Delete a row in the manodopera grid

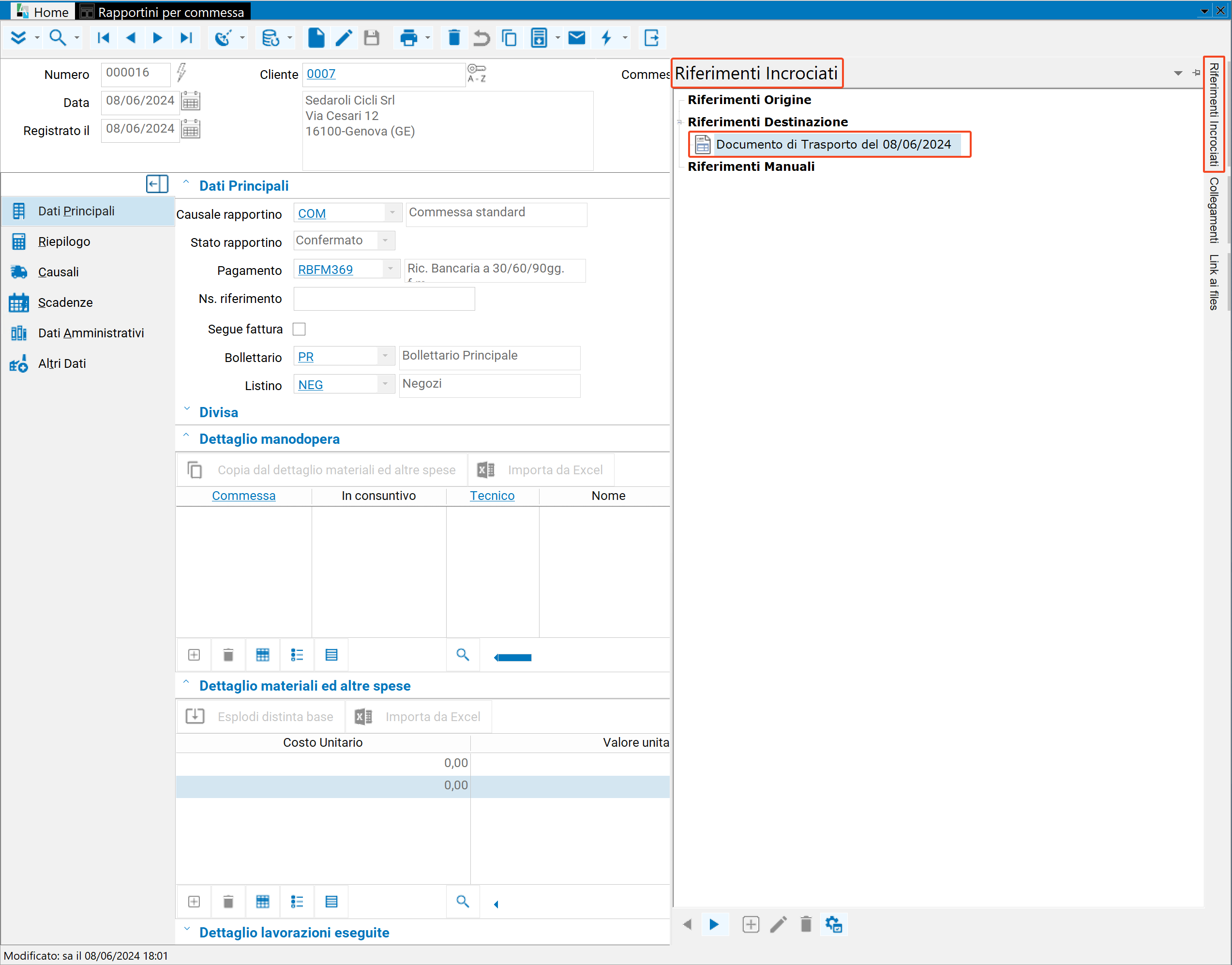click(x=228, y=655)
